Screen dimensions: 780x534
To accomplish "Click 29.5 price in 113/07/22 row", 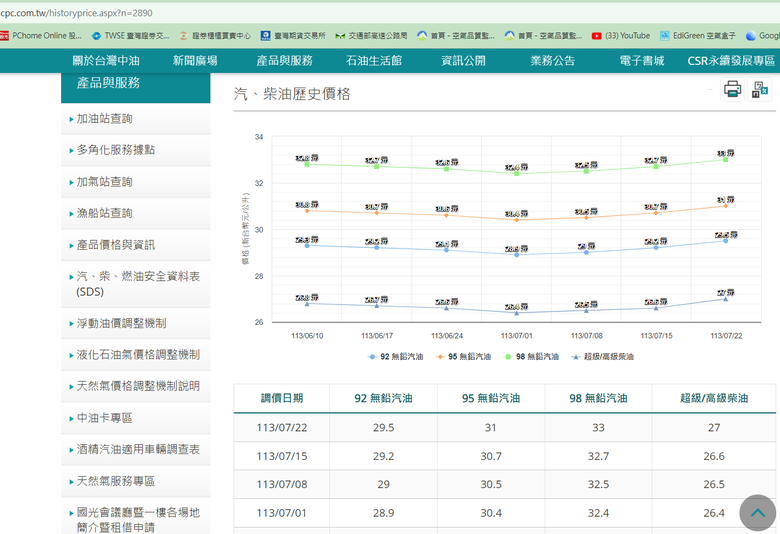I will (x=383, y=427).
